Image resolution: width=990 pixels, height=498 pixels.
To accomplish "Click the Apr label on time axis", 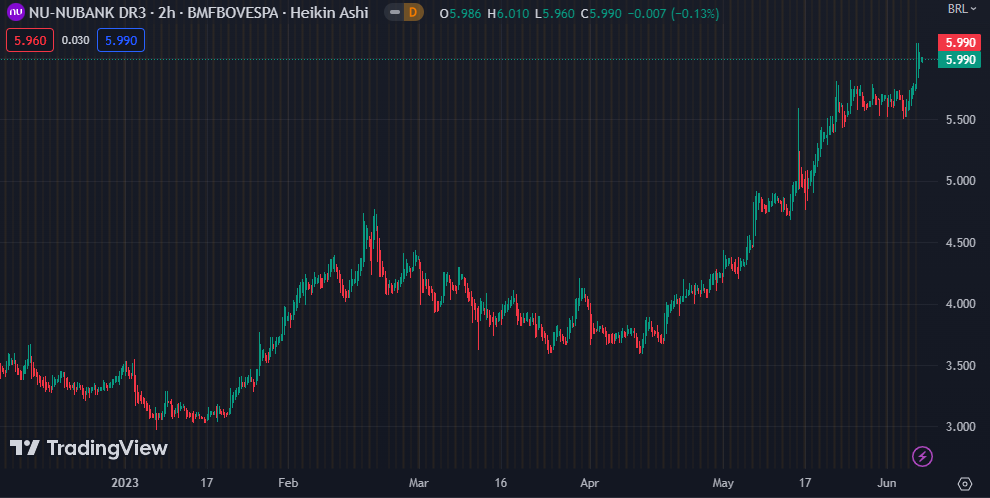I will click(x=589, y=483).
